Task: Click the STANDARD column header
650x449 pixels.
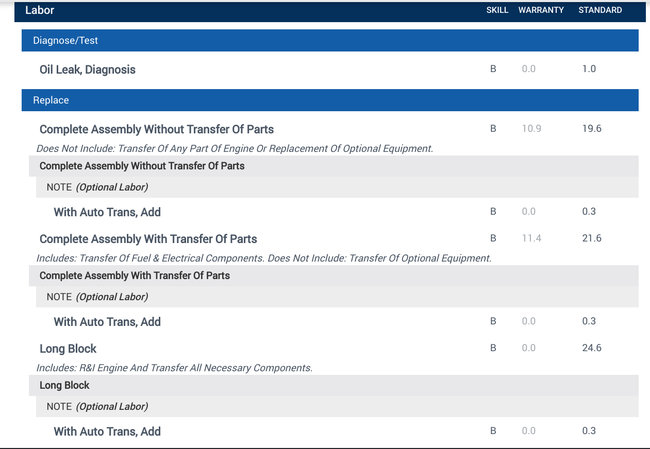Action: point(600,10)
